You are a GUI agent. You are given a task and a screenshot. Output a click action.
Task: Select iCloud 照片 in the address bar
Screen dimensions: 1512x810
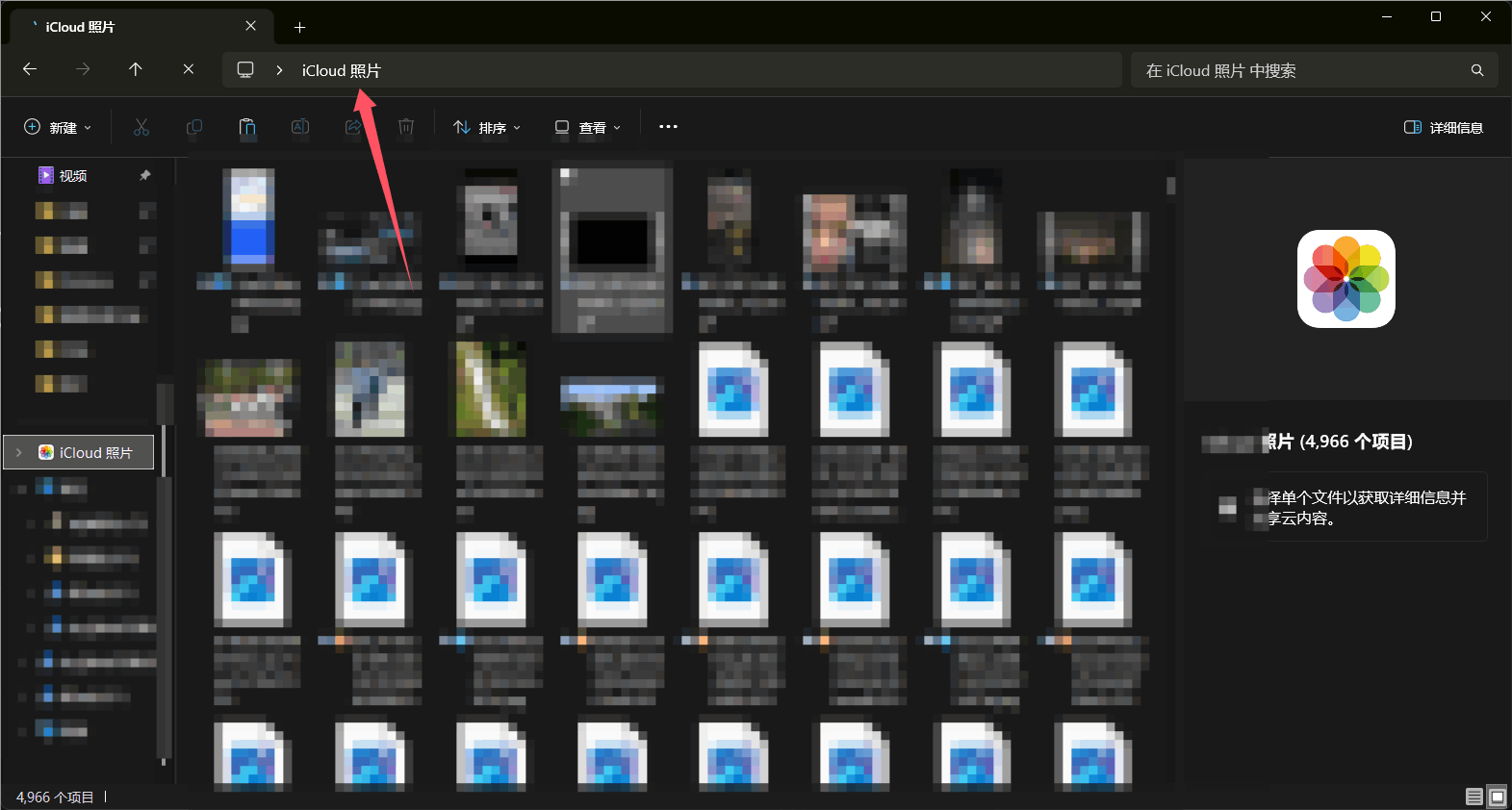[341, 70]
